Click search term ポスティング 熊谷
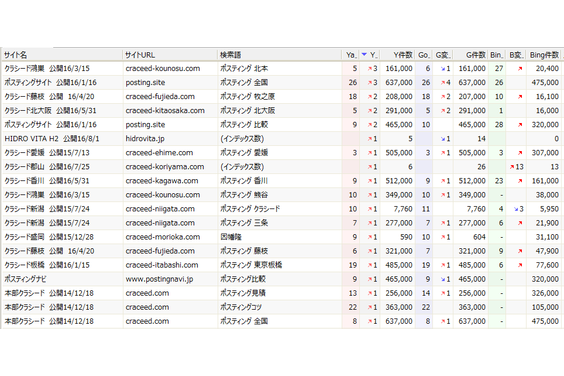Viewport: 564px width, 376px height. click(x=244, y=195)
